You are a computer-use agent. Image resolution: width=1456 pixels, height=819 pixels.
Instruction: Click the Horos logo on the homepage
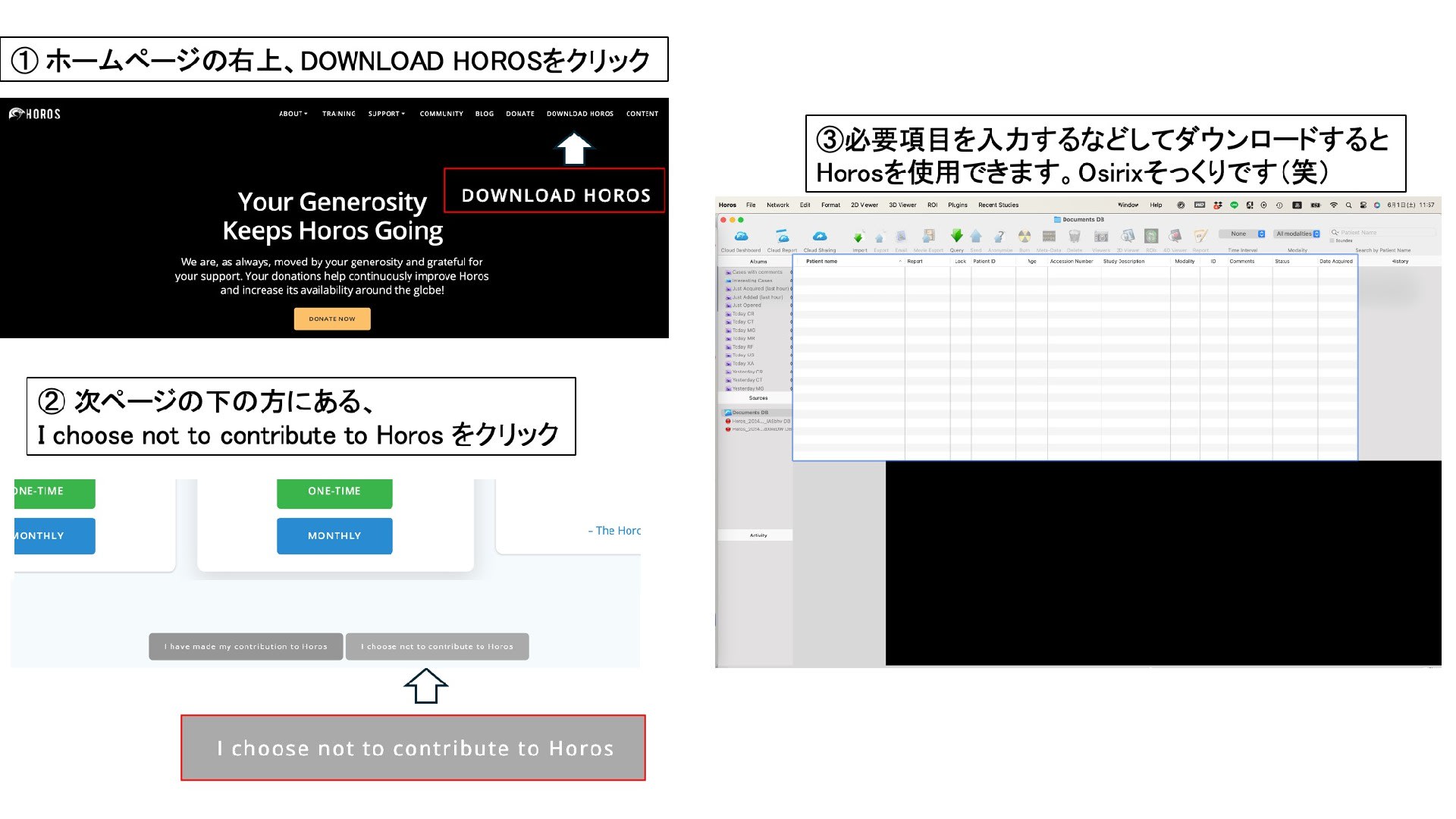point(35,114)
